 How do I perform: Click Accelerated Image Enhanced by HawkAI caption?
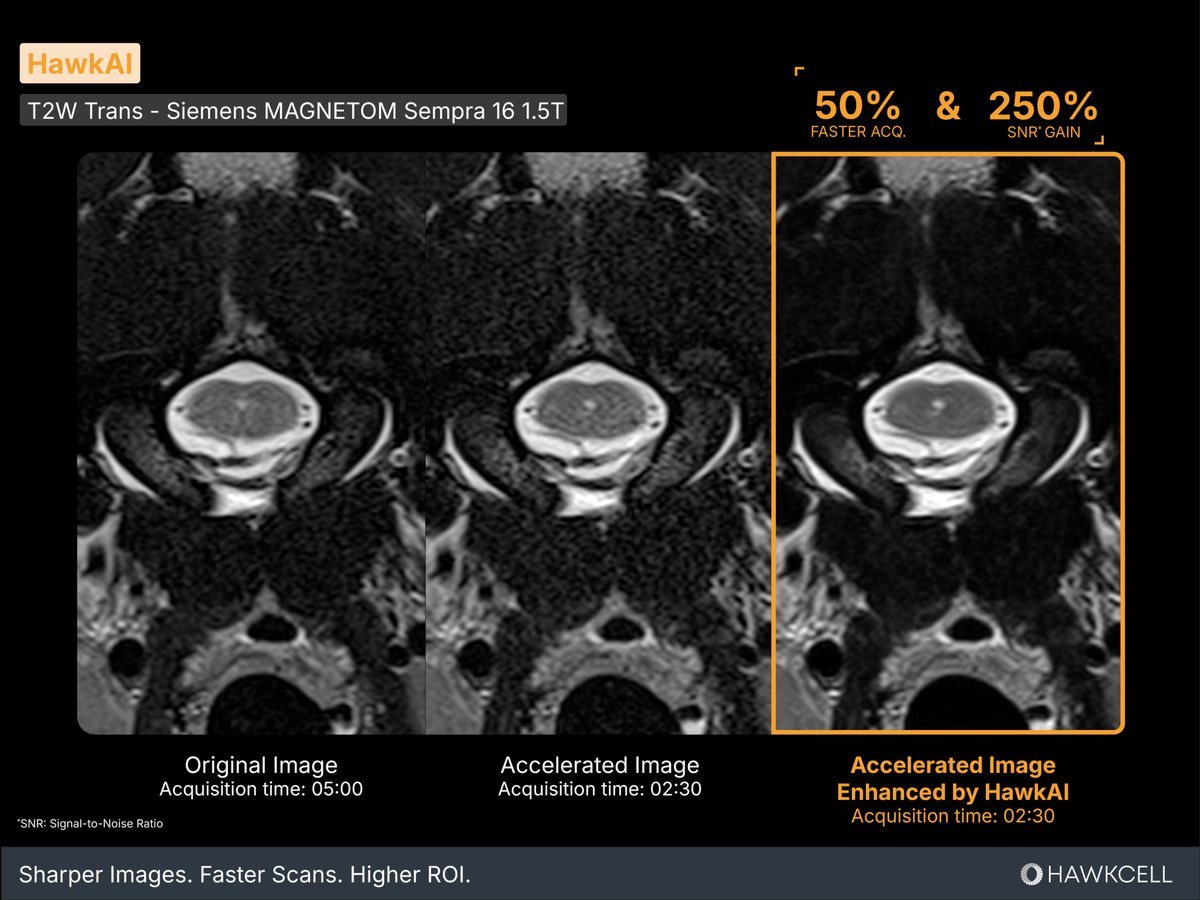[952, 779]
